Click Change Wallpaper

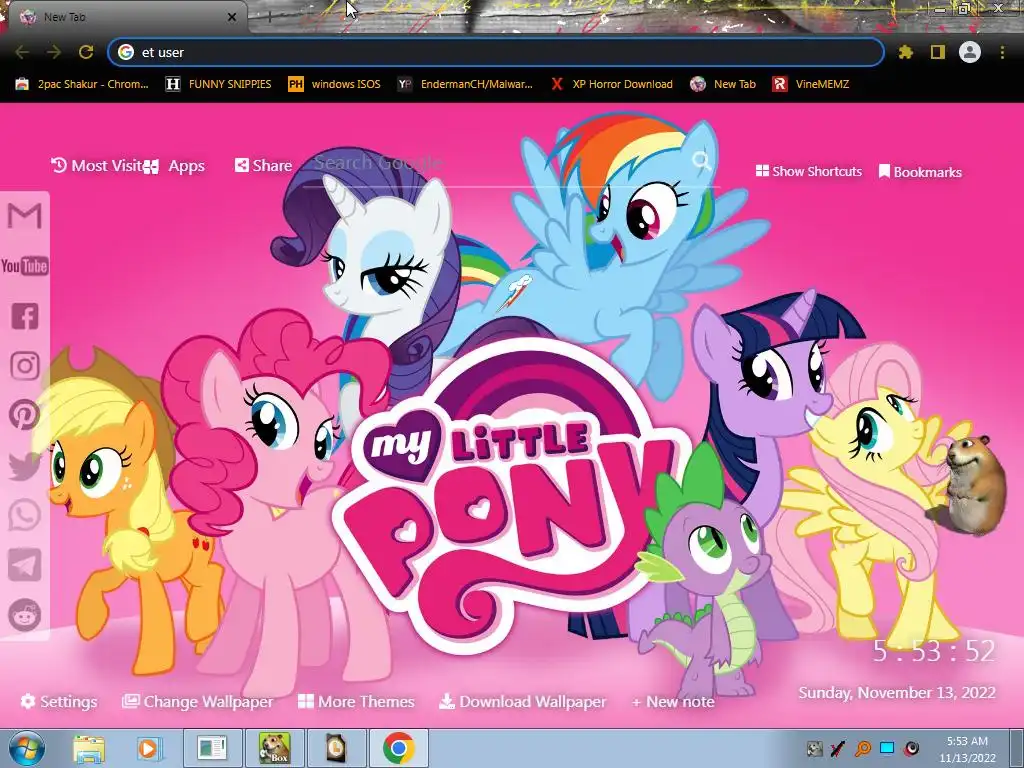tap(198, 701)
